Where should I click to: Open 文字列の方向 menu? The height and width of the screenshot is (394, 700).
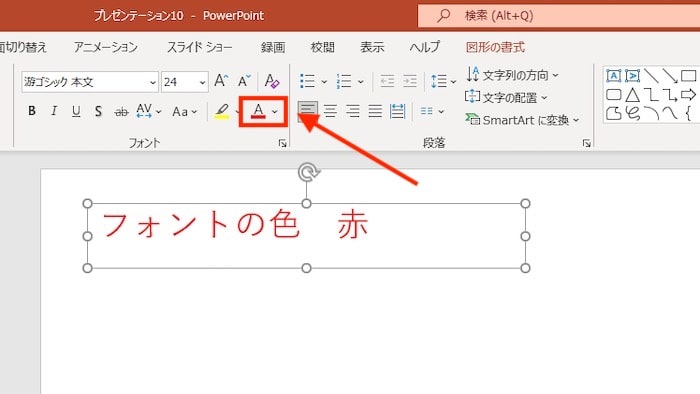[x=512, y=75]
